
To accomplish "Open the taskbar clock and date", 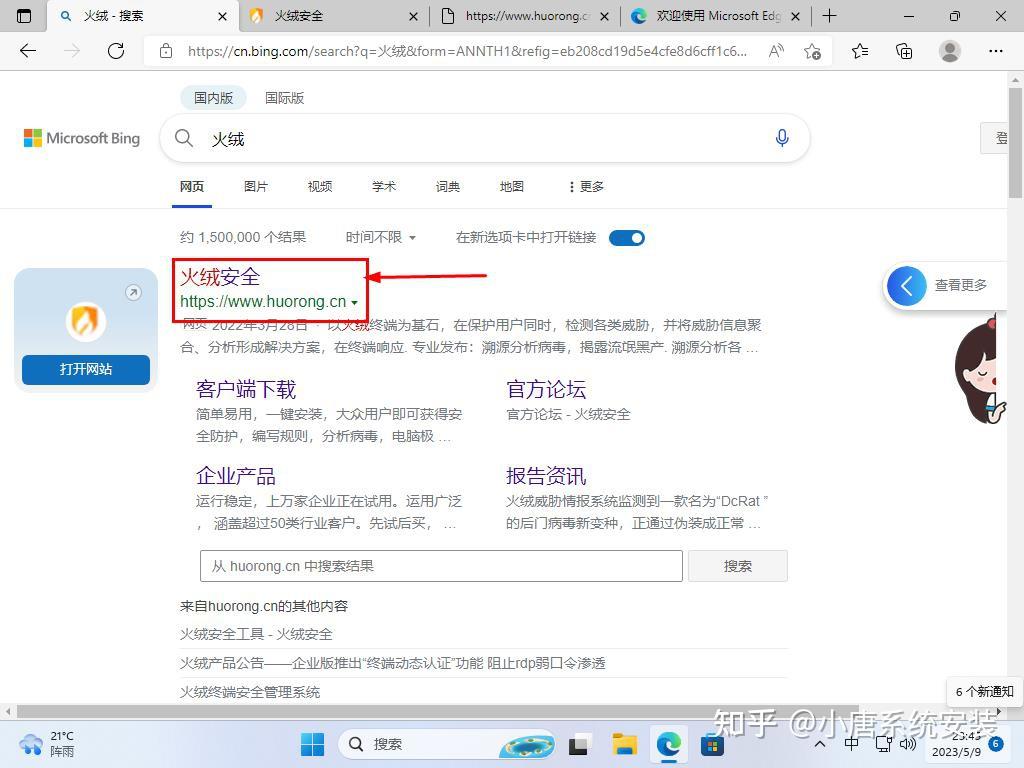I will (956, 744).
